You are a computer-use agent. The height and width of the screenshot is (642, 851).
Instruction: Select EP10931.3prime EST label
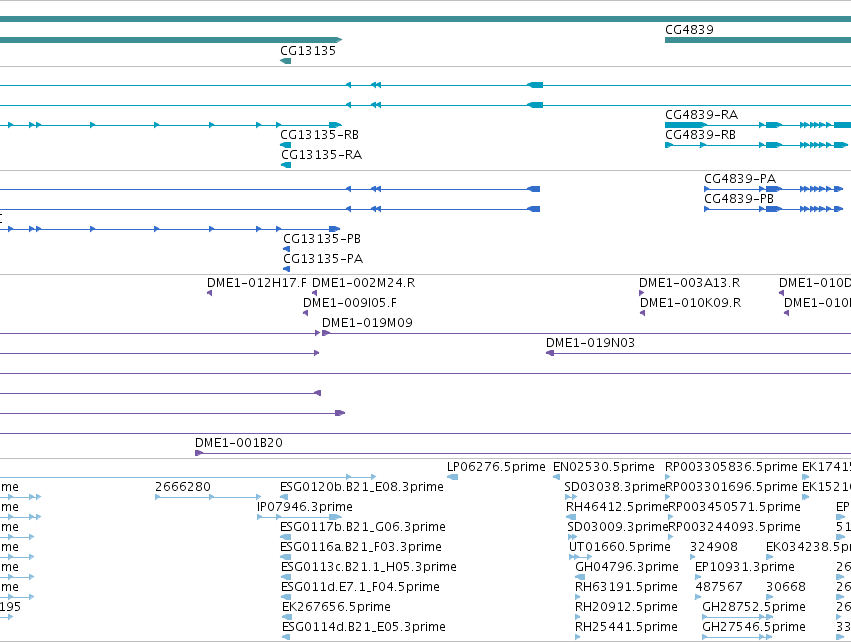[745, 568]
